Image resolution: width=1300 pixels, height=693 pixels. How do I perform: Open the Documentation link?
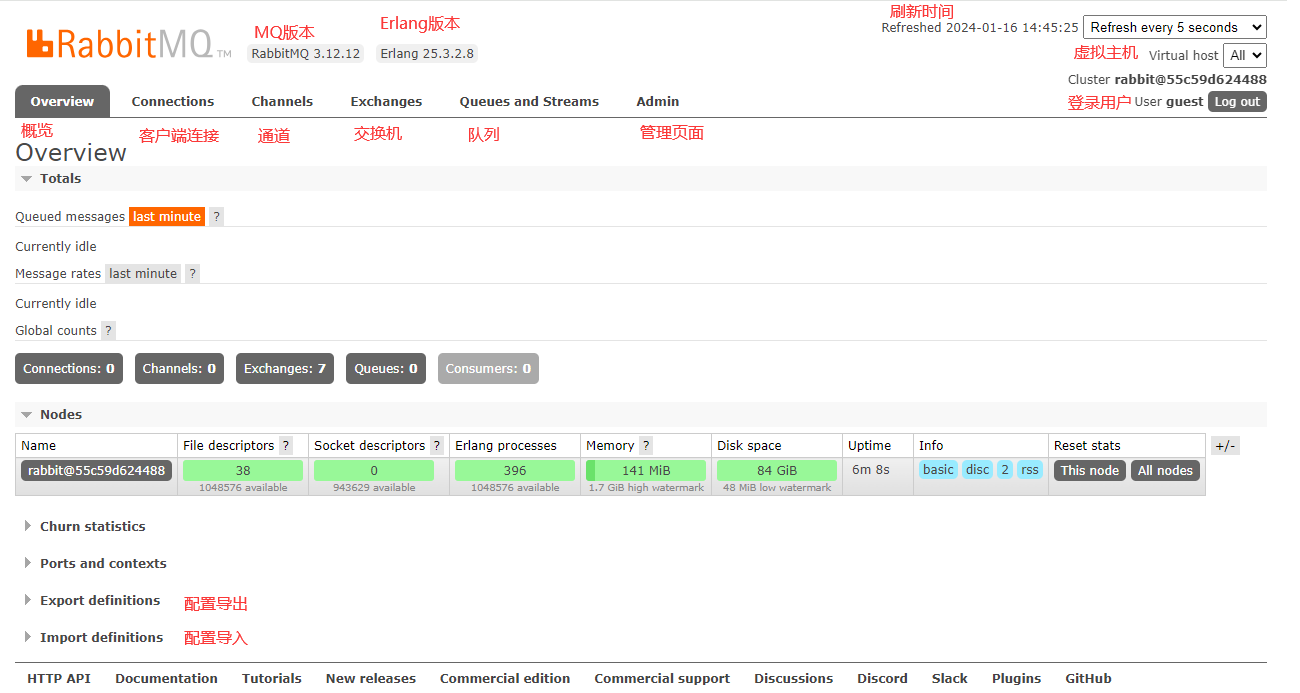pos(166,678)
